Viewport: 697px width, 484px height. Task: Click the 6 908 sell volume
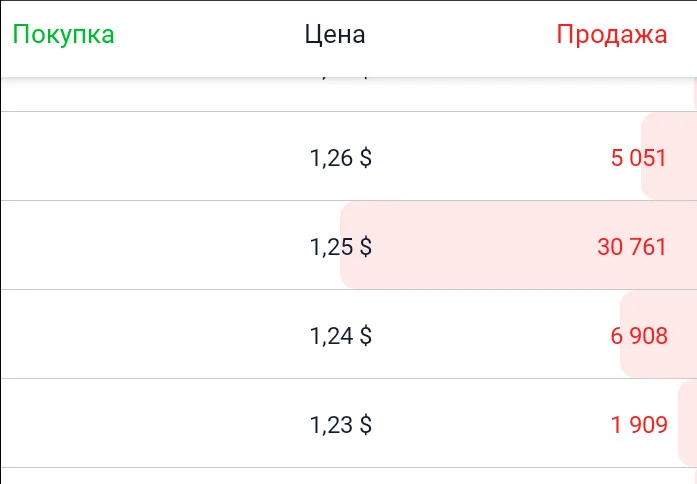pos(639,336)
